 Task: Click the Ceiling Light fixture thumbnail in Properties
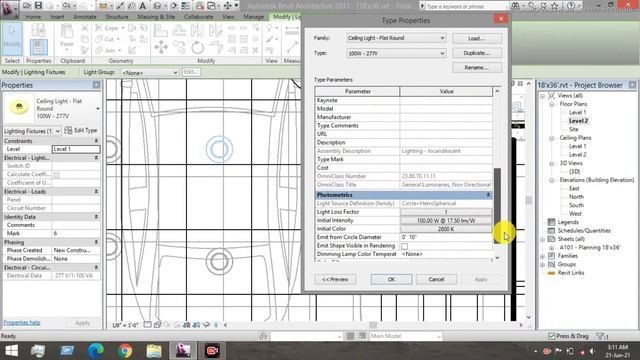[18, 107]
